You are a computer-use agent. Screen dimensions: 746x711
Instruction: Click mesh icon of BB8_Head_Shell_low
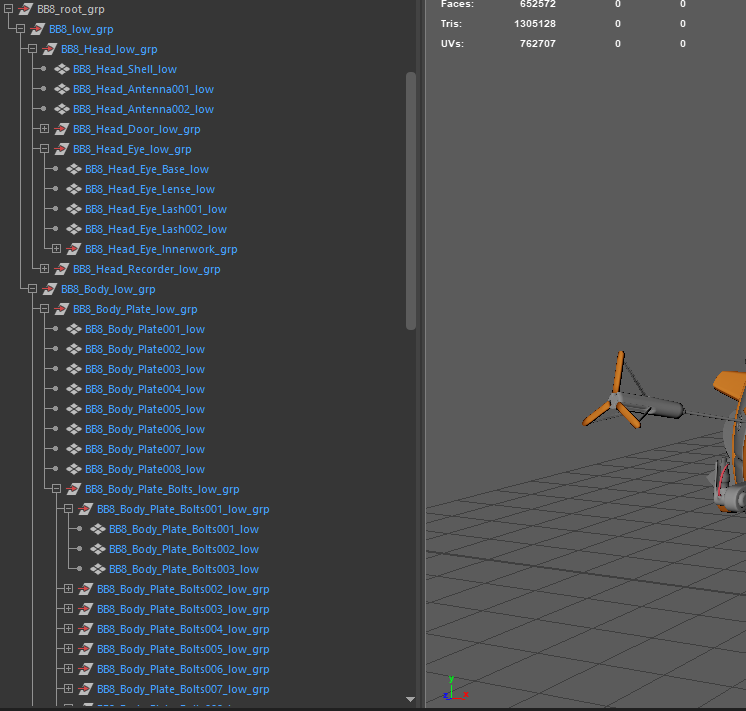(x=62, y=69)
